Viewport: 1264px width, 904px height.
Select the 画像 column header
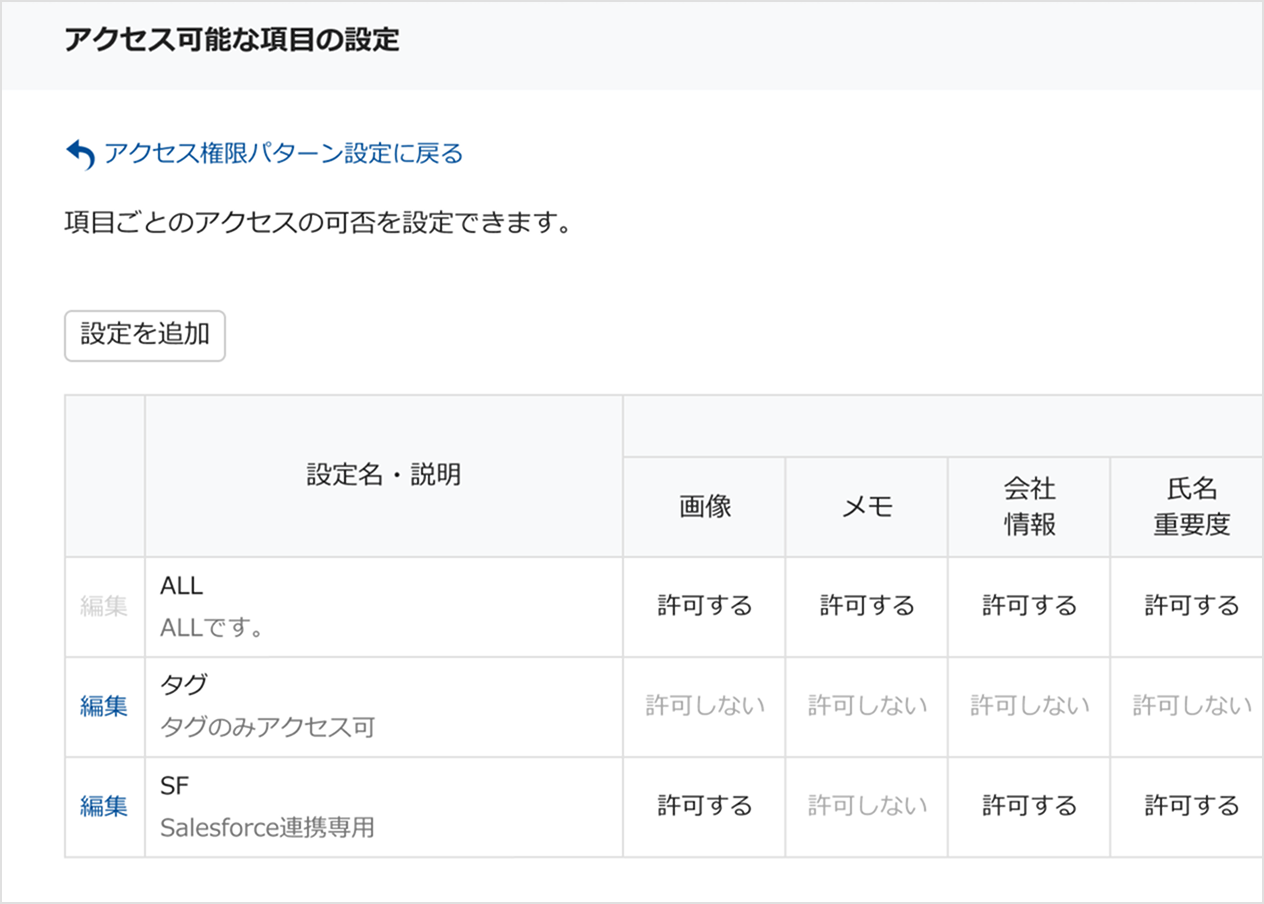coord(705,507)
